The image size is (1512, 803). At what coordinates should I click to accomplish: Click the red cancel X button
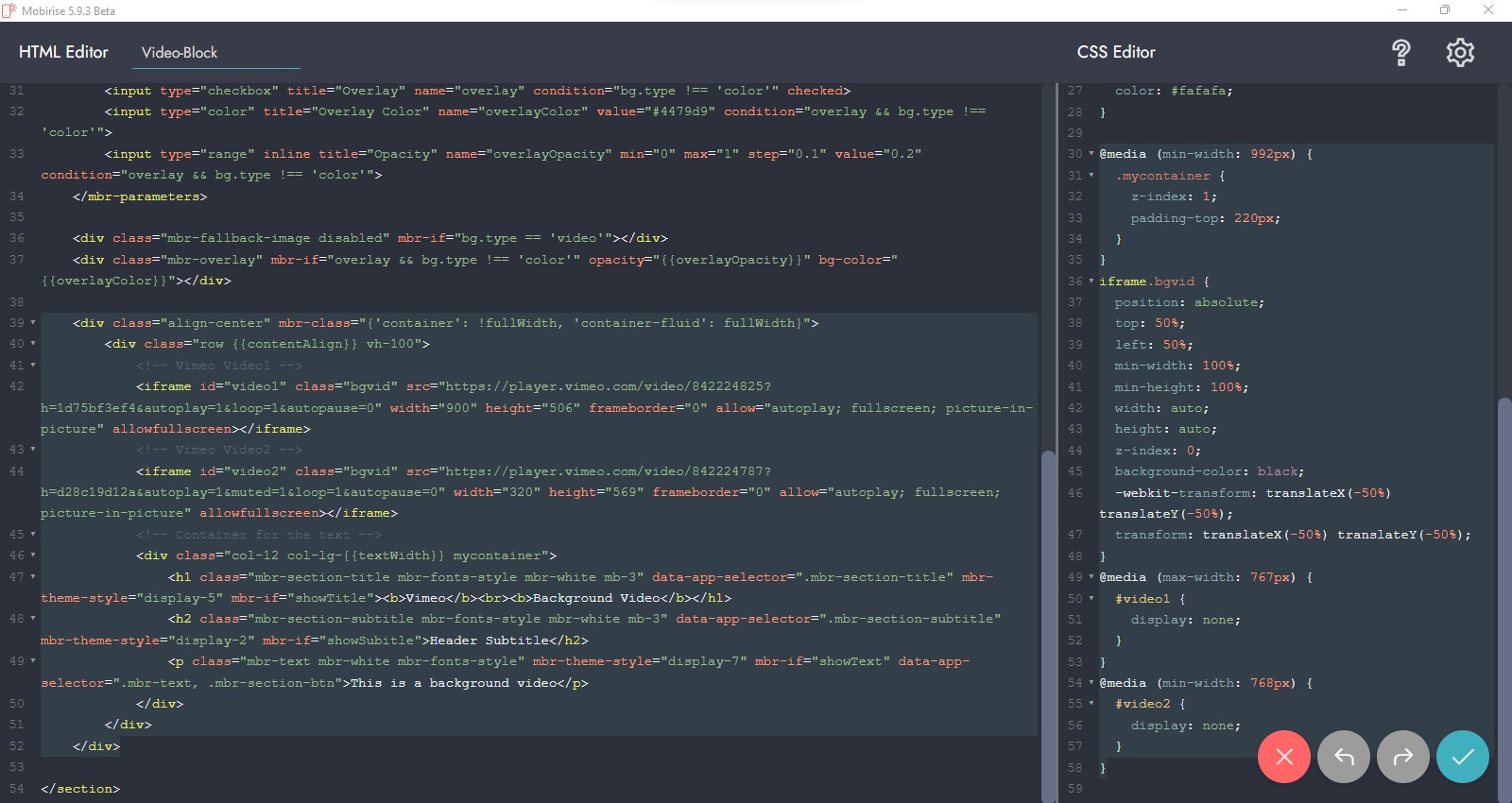point(1284,757)
